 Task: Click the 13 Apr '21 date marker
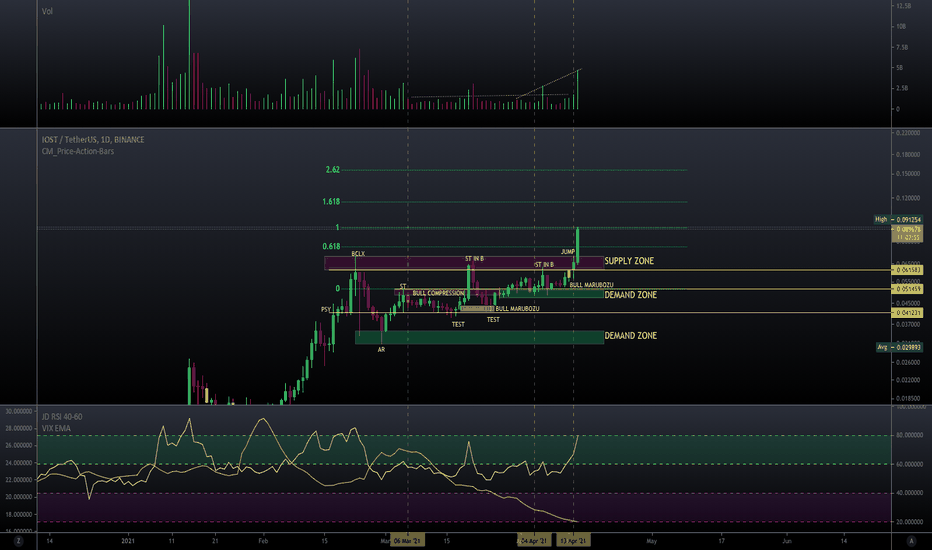coord(574,541)
